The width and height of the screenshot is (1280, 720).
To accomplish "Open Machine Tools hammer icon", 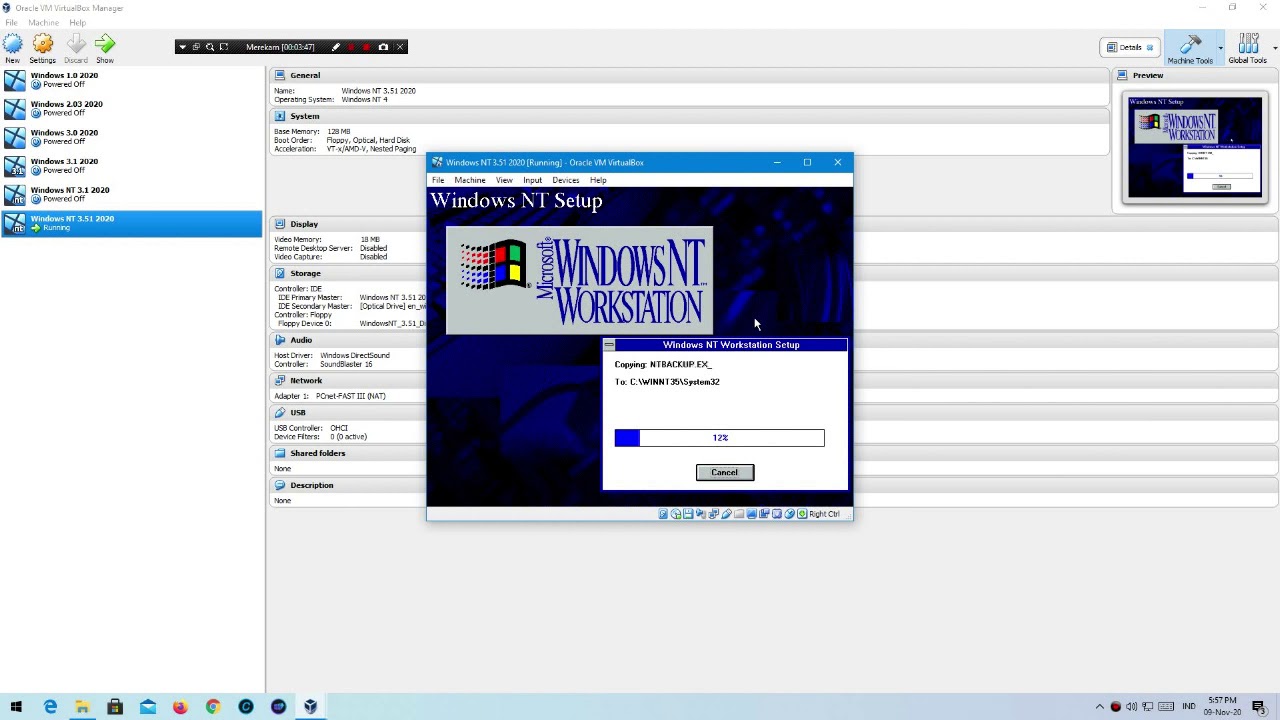I will tap(1190, 44).
